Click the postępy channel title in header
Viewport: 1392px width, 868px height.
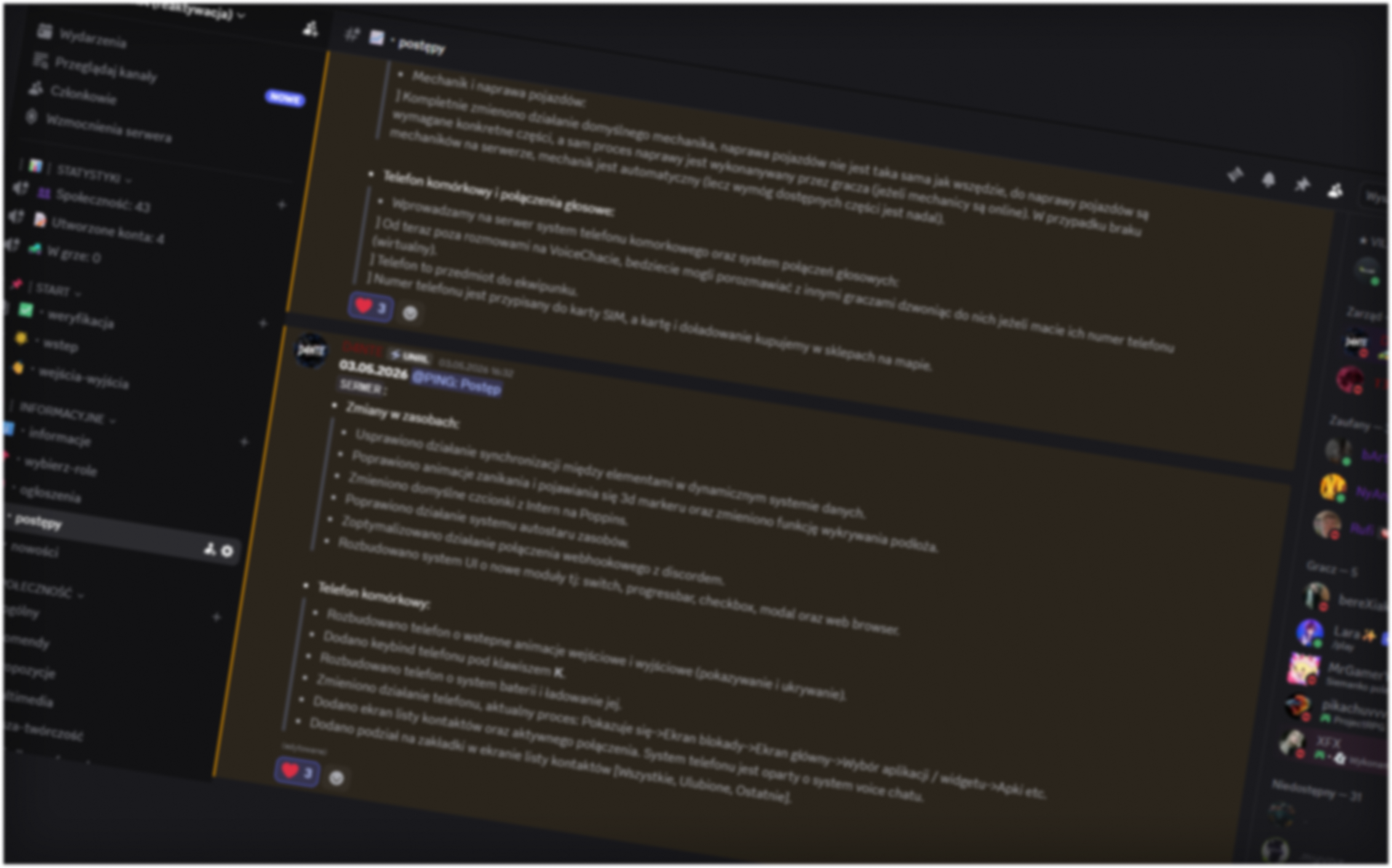coord(421,46)
